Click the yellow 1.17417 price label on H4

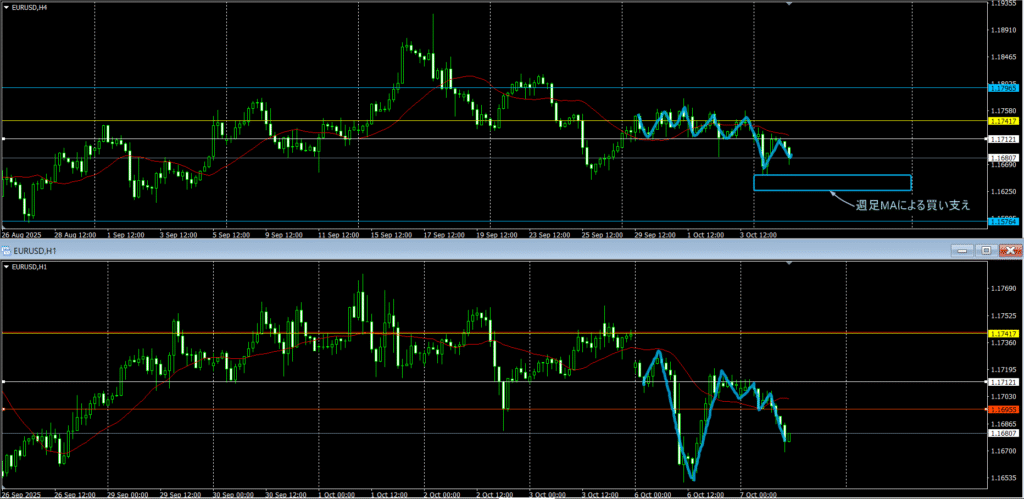tap(1003, 121)
